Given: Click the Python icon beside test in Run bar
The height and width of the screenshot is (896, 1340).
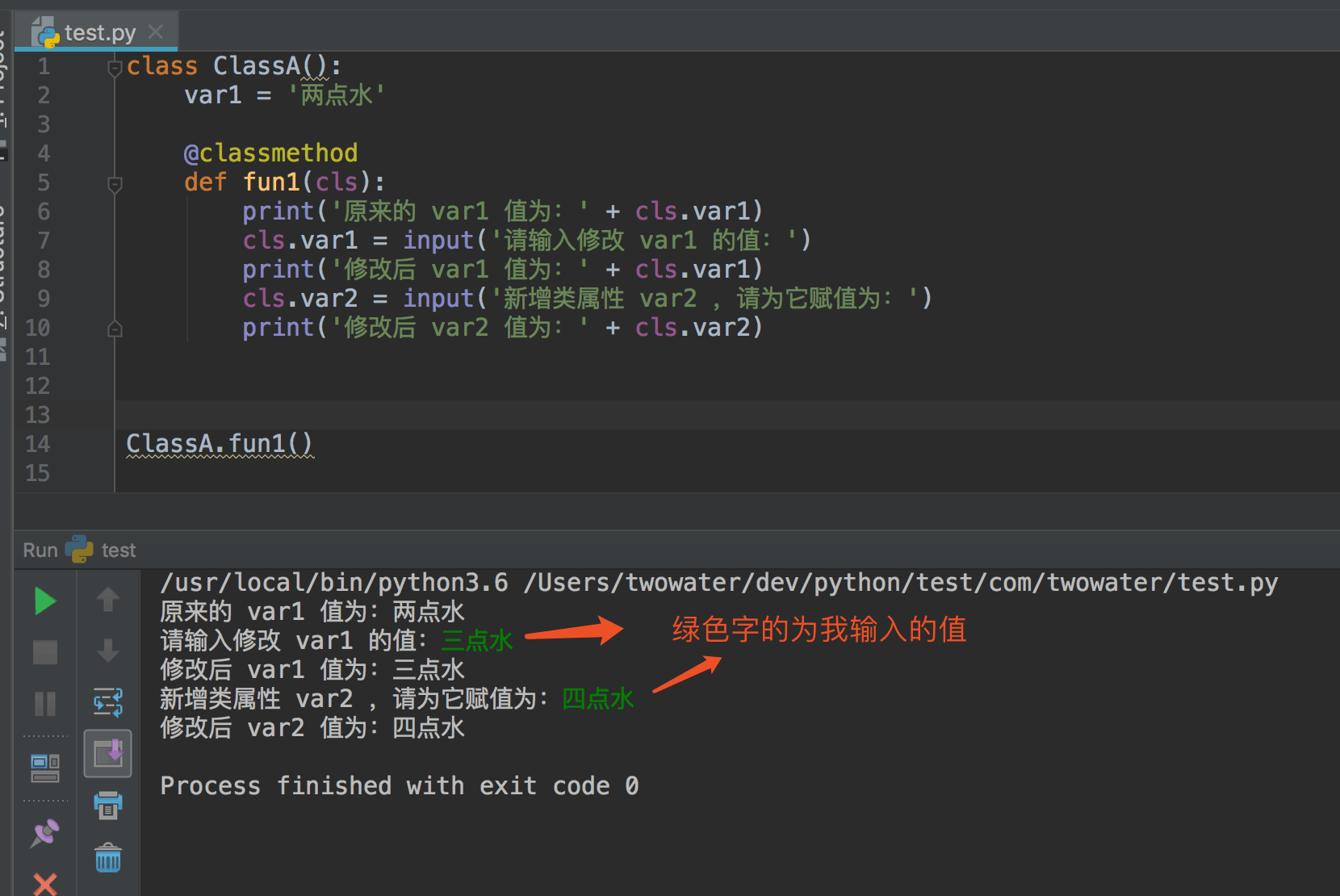Looking at the screenshot, I should click(79, 550).
